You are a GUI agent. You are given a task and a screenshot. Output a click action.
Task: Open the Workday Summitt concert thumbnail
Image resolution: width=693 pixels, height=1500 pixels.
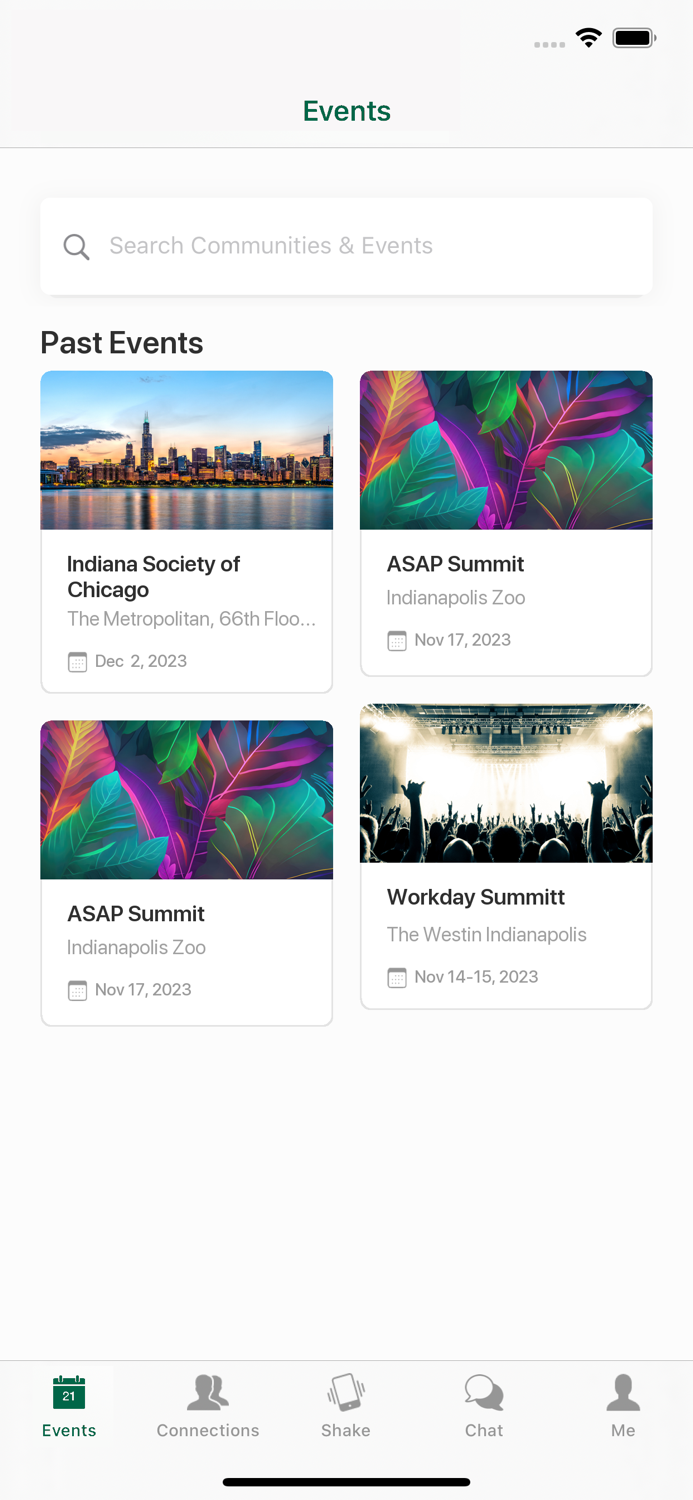[506, 783]
